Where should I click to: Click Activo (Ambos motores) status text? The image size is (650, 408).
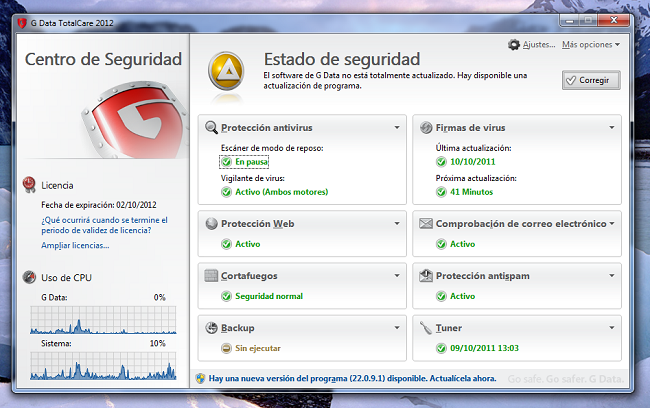pyautogui.click(x=281, y=192)
